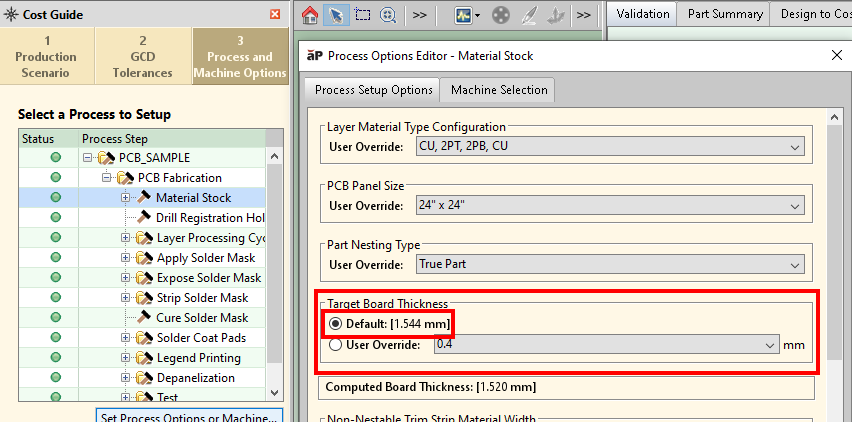Viewport: 852px width, 422px height.
Task: Click process tree scrollbar up arrow
Action: pos(275,157)
